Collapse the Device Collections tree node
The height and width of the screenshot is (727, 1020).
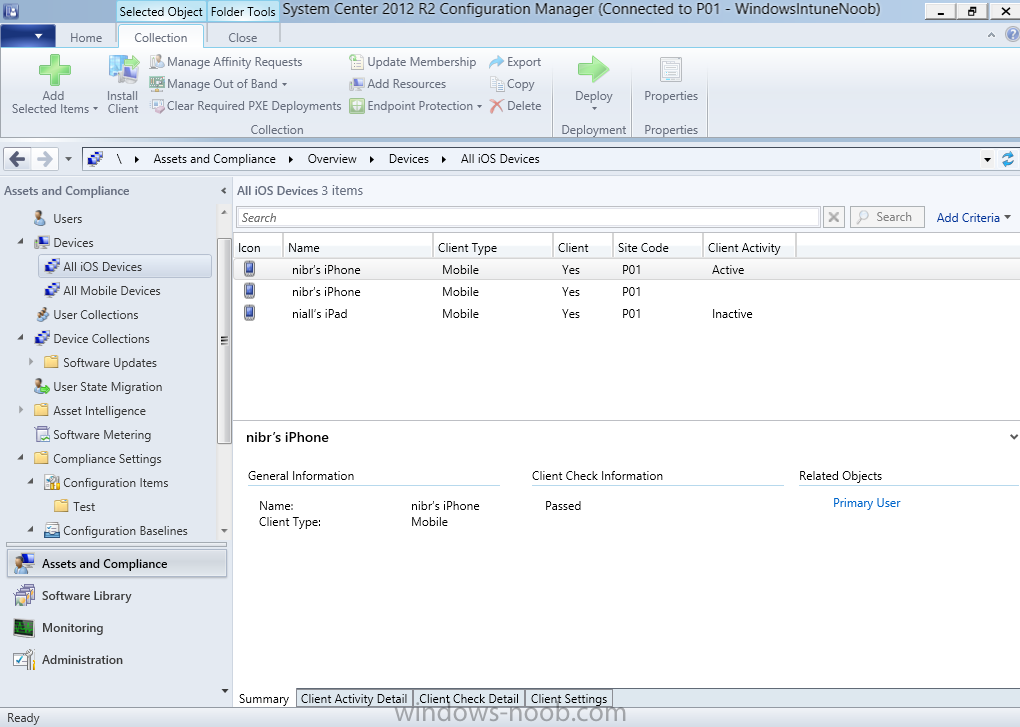(x=20, y=338)
